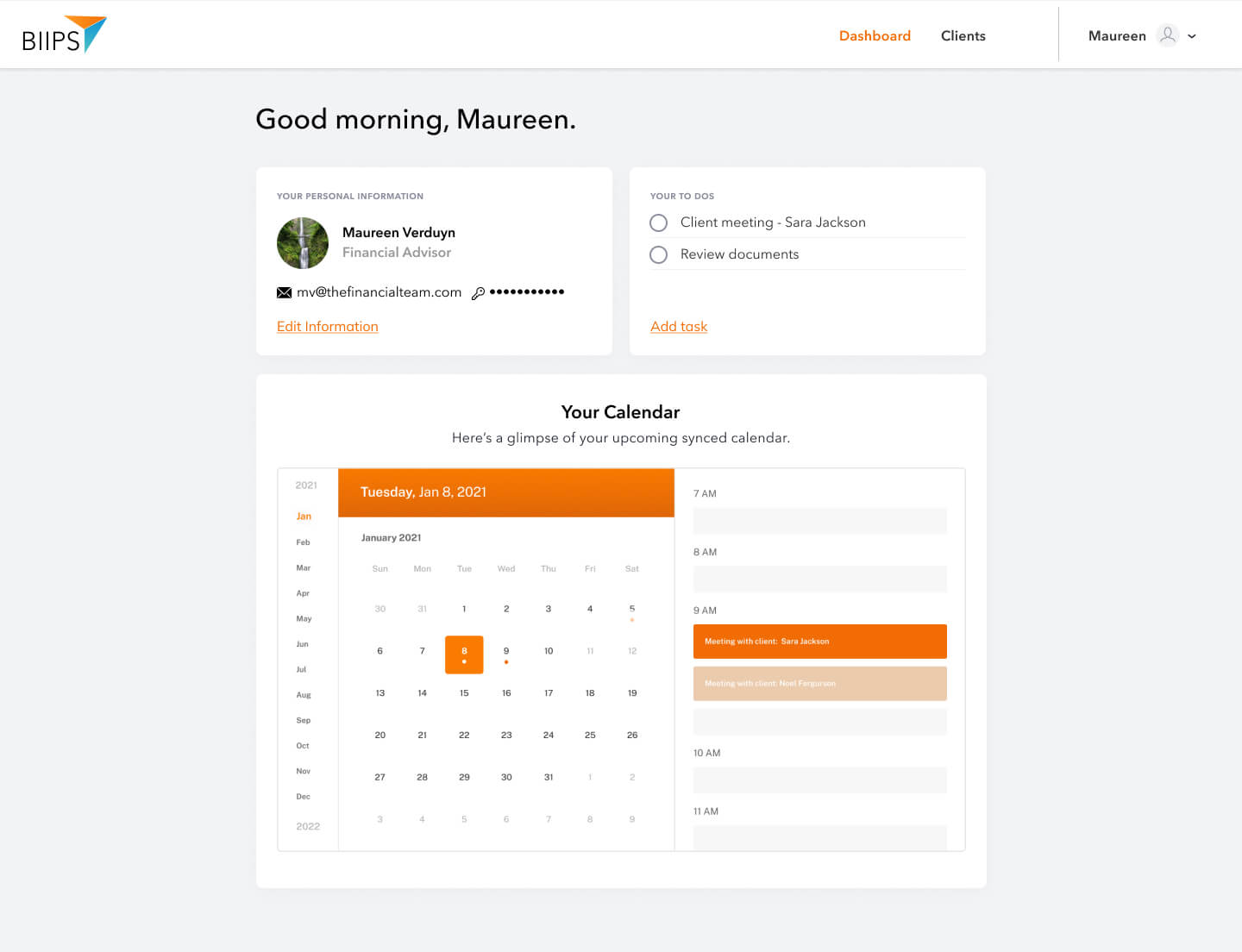Click the key password icon
The height and width of the screenshot is (952, 1242).
point(478,293)
